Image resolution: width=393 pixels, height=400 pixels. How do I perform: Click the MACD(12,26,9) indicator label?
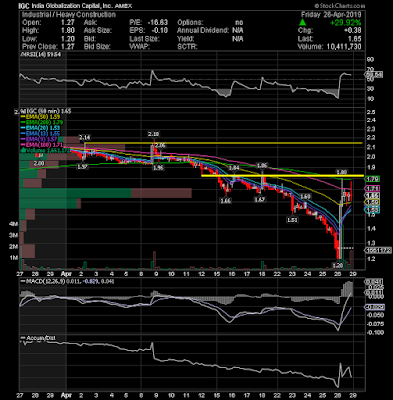67,282
